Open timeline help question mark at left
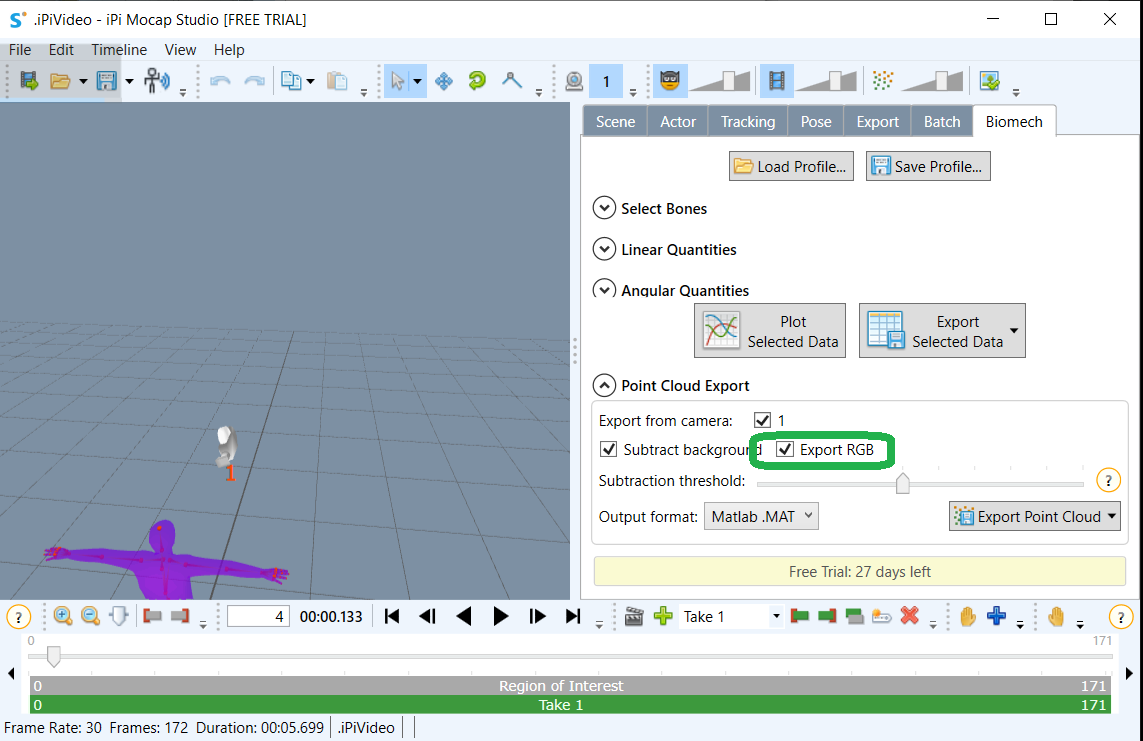The height and width of the screenshot is (741, 1143). pyautogui.click(x=18, y=618)
